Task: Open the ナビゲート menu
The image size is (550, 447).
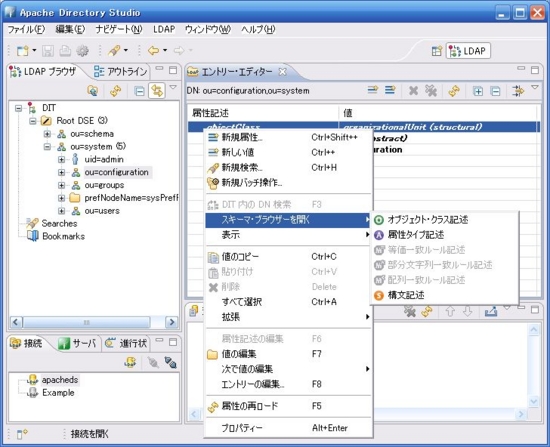Action: (x=119, y=29)
